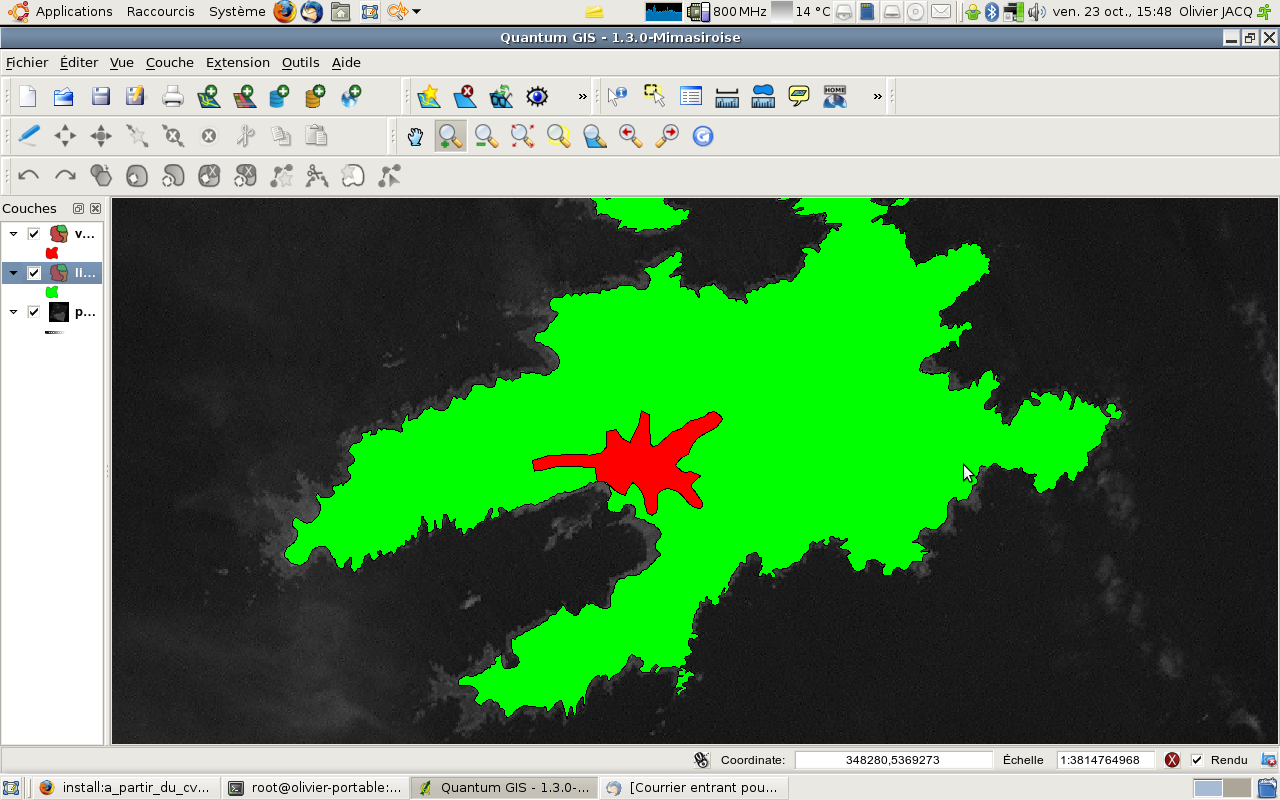Viewport: 1280px width, 800px height.
Task: Expand the file toolbar overflow chevron
Action: [582, 96]
